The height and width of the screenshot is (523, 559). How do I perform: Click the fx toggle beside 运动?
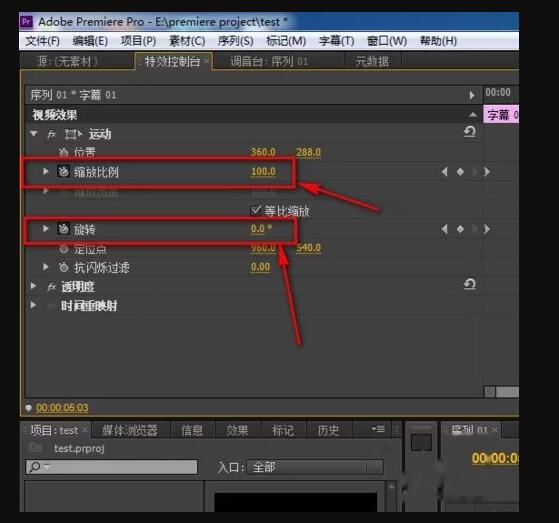(x=52, y=134)
